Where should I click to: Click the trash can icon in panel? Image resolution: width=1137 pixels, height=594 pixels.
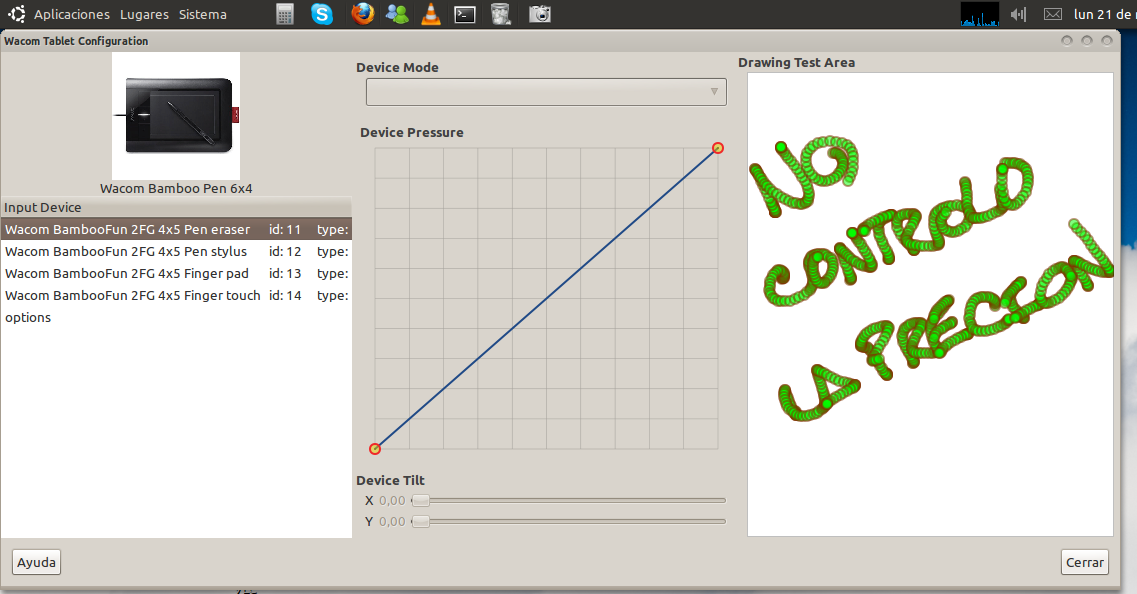(500, 14)
